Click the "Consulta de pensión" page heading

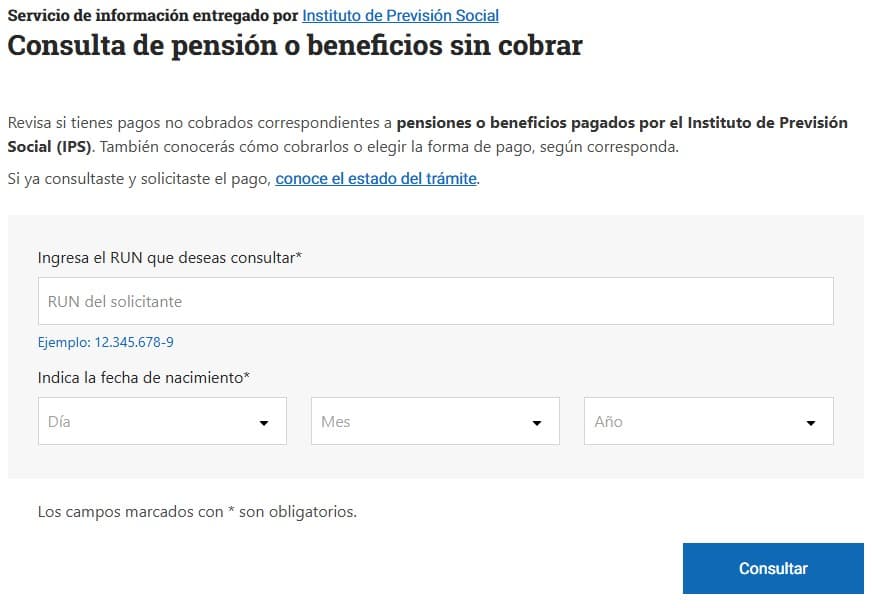(294, 46)
